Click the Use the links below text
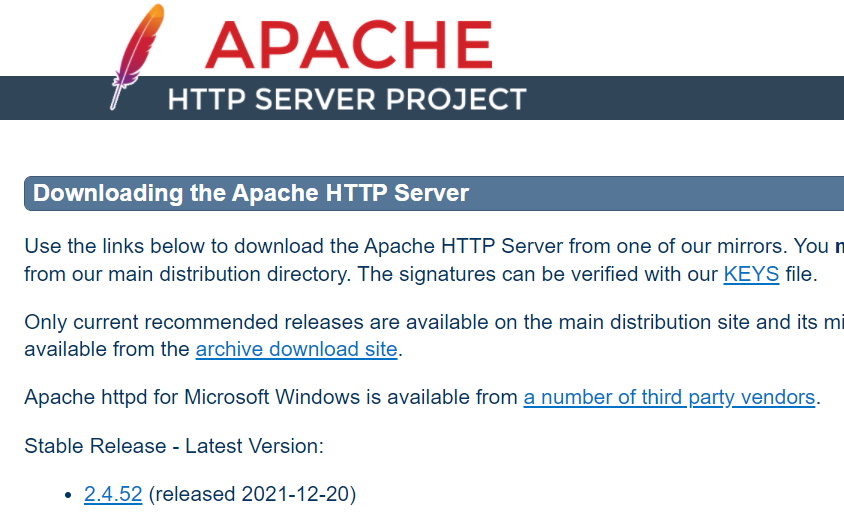The image size is (844, 518). click(x=114, y=246)
